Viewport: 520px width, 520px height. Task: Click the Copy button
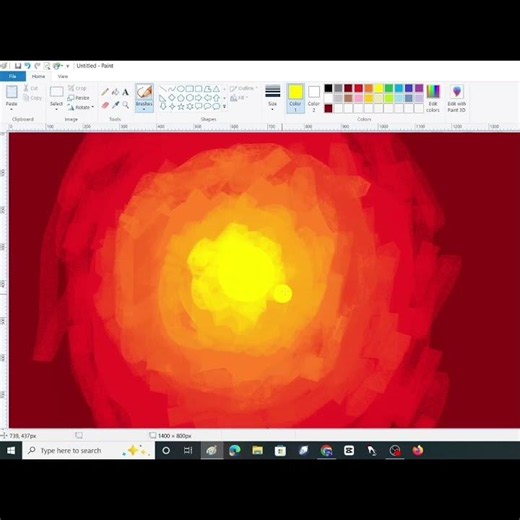pyautogui.click(x=32, y=98)
